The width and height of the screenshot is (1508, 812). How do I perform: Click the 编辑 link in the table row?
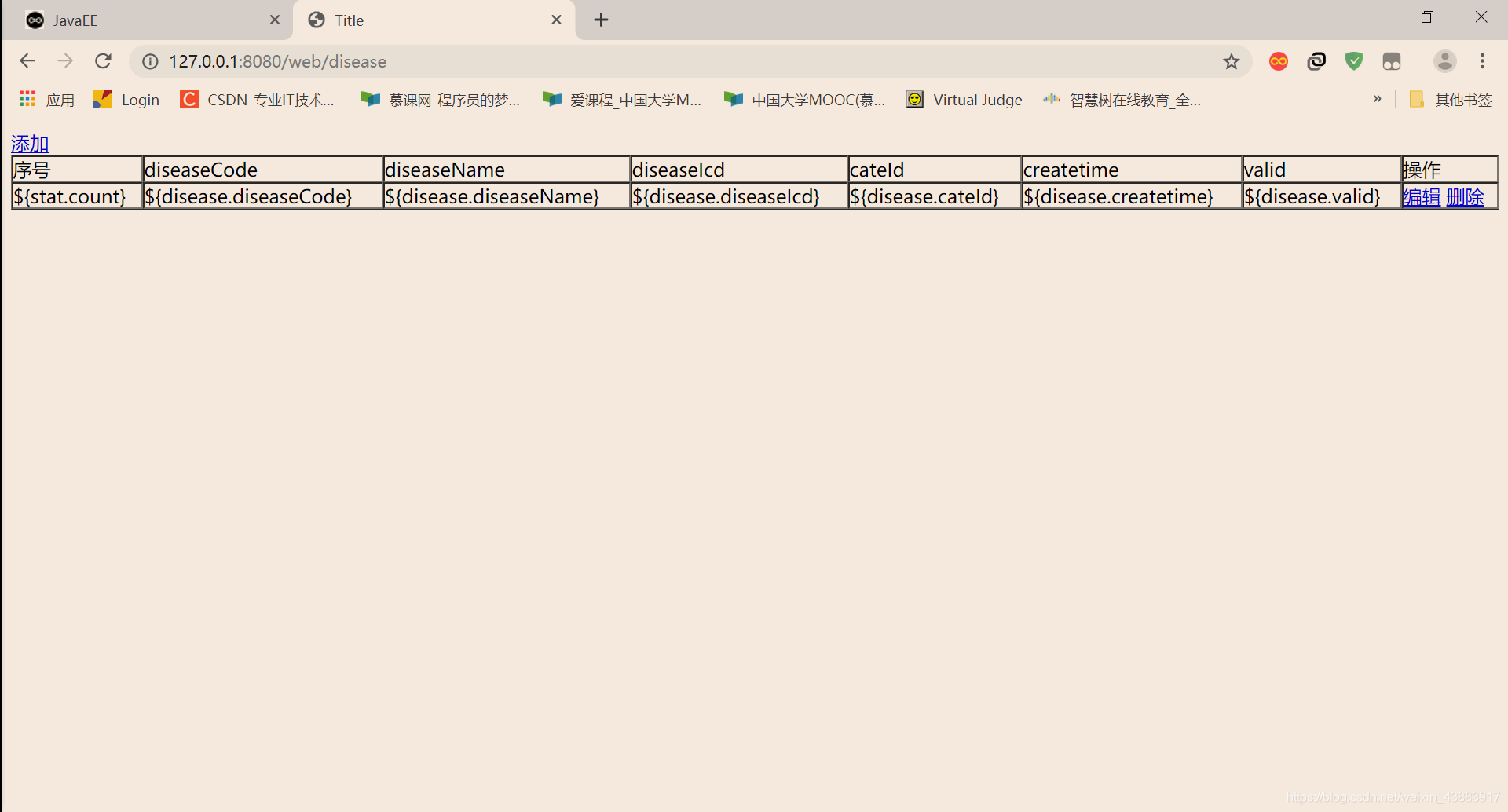1422,196
